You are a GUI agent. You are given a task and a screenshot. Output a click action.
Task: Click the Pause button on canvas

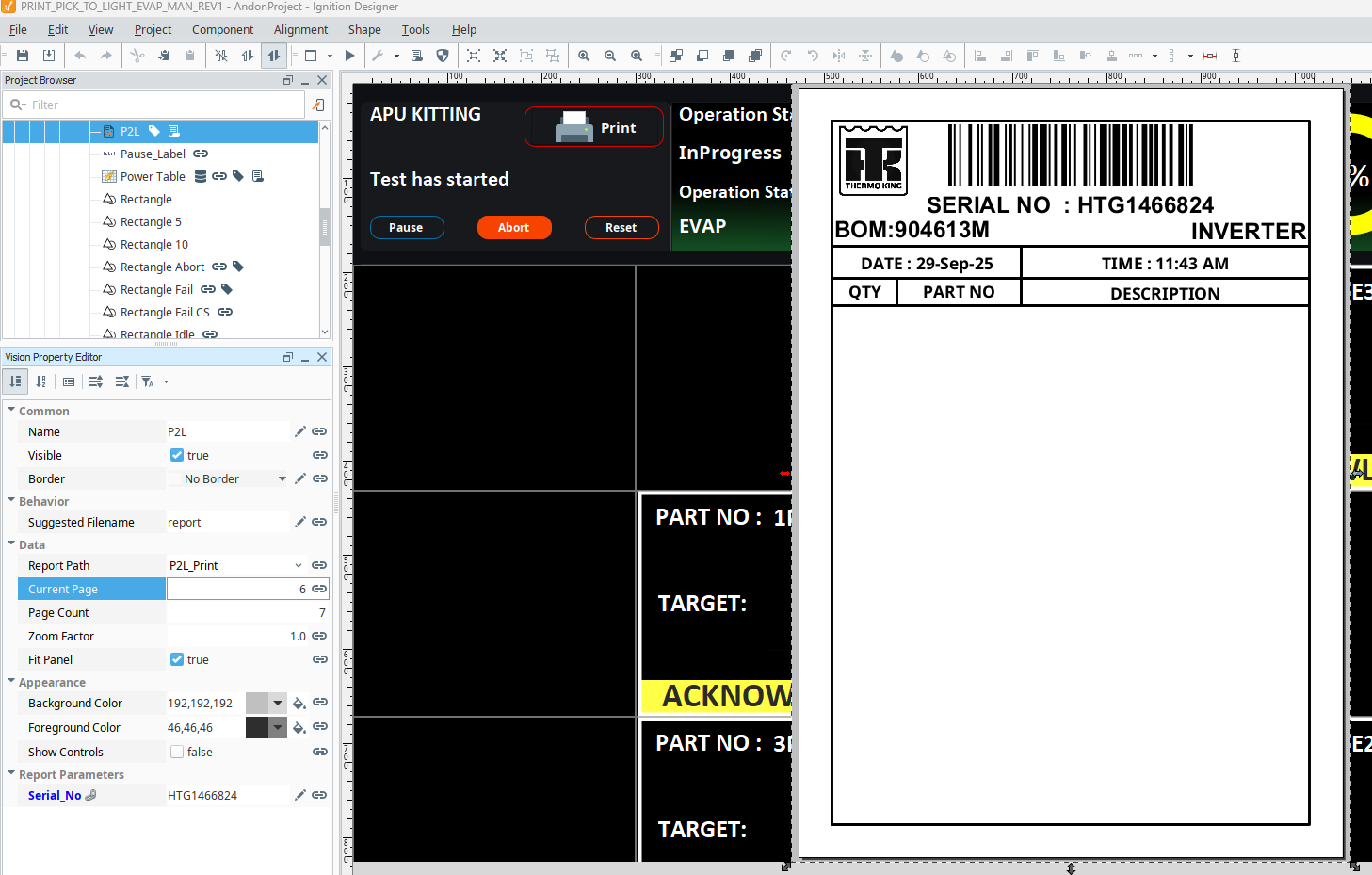point(406,227)
